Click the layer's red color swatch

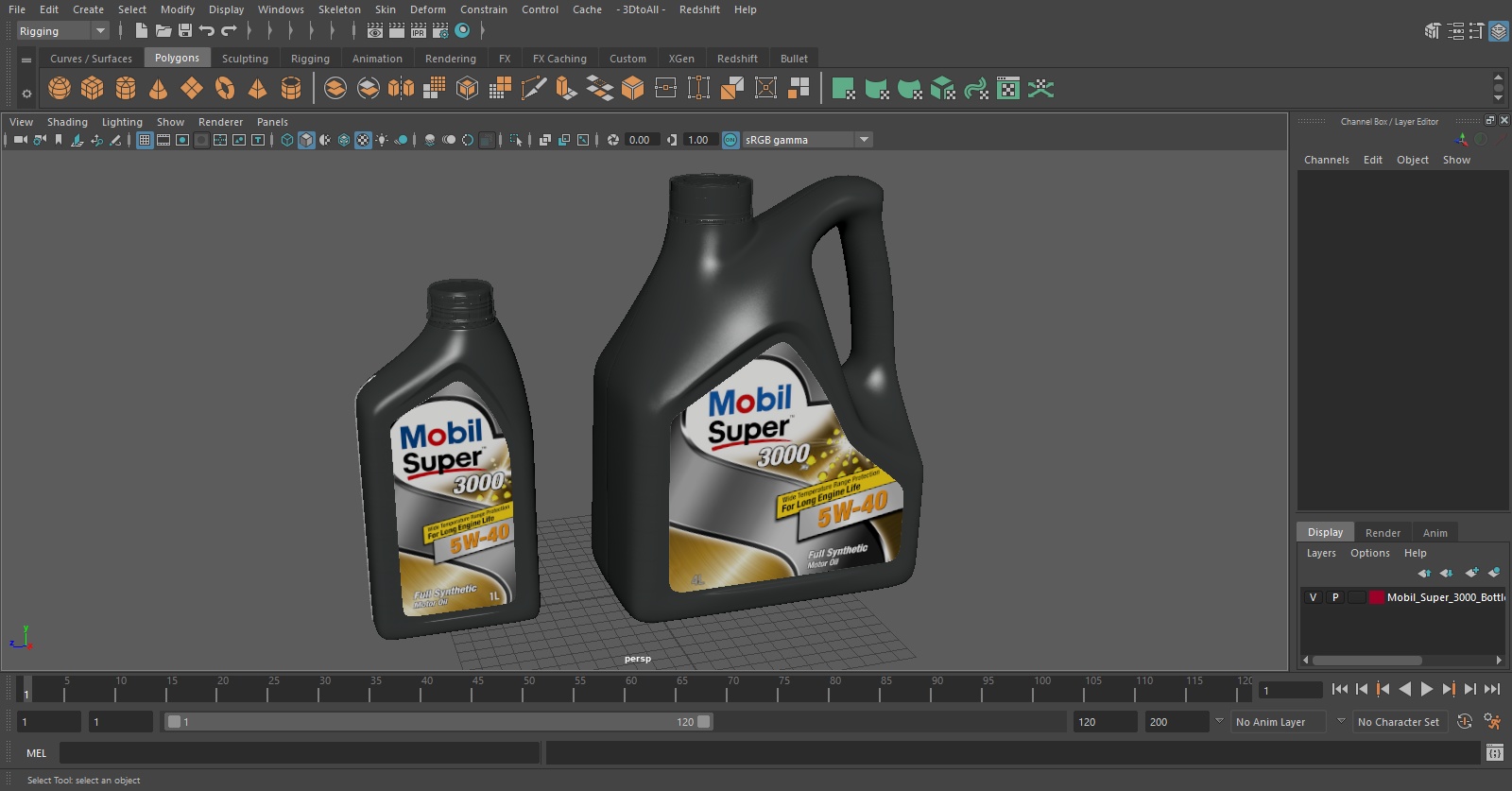[x=1377, y=597]
